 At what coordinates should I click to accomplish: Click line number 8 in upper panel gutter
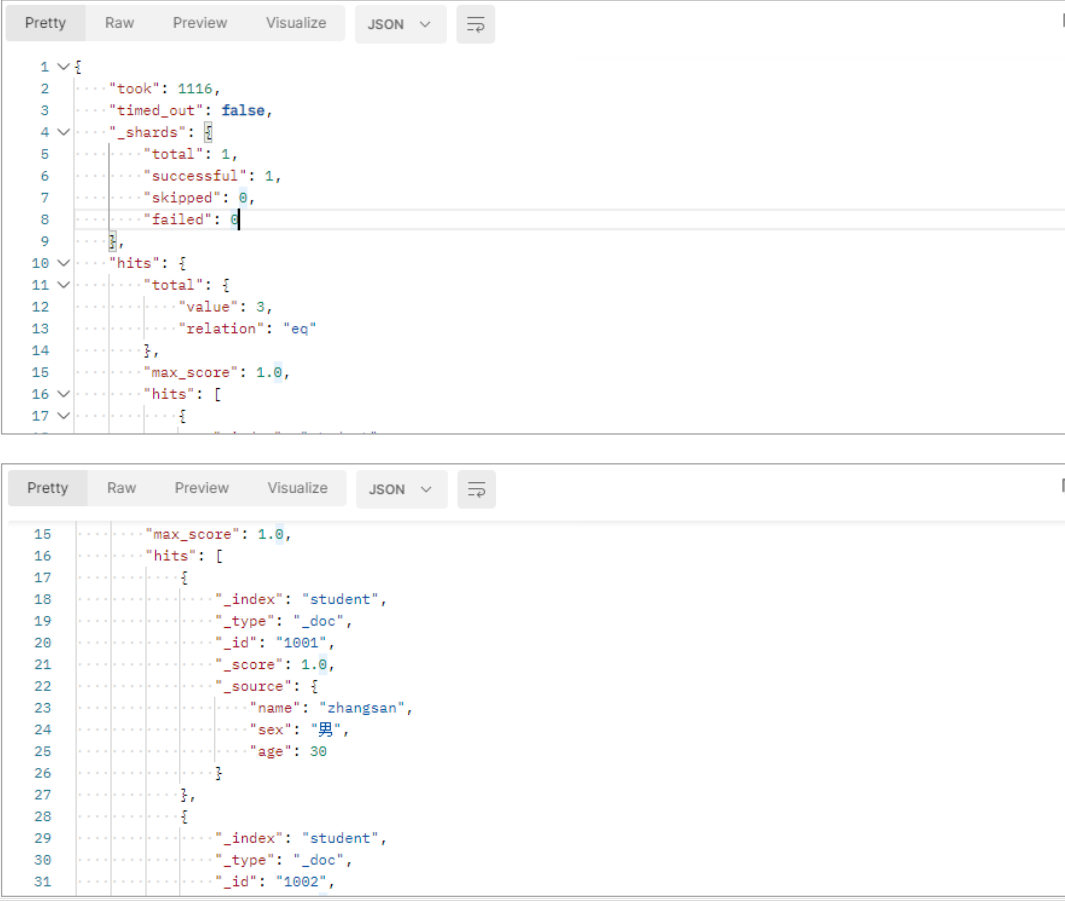45,219
